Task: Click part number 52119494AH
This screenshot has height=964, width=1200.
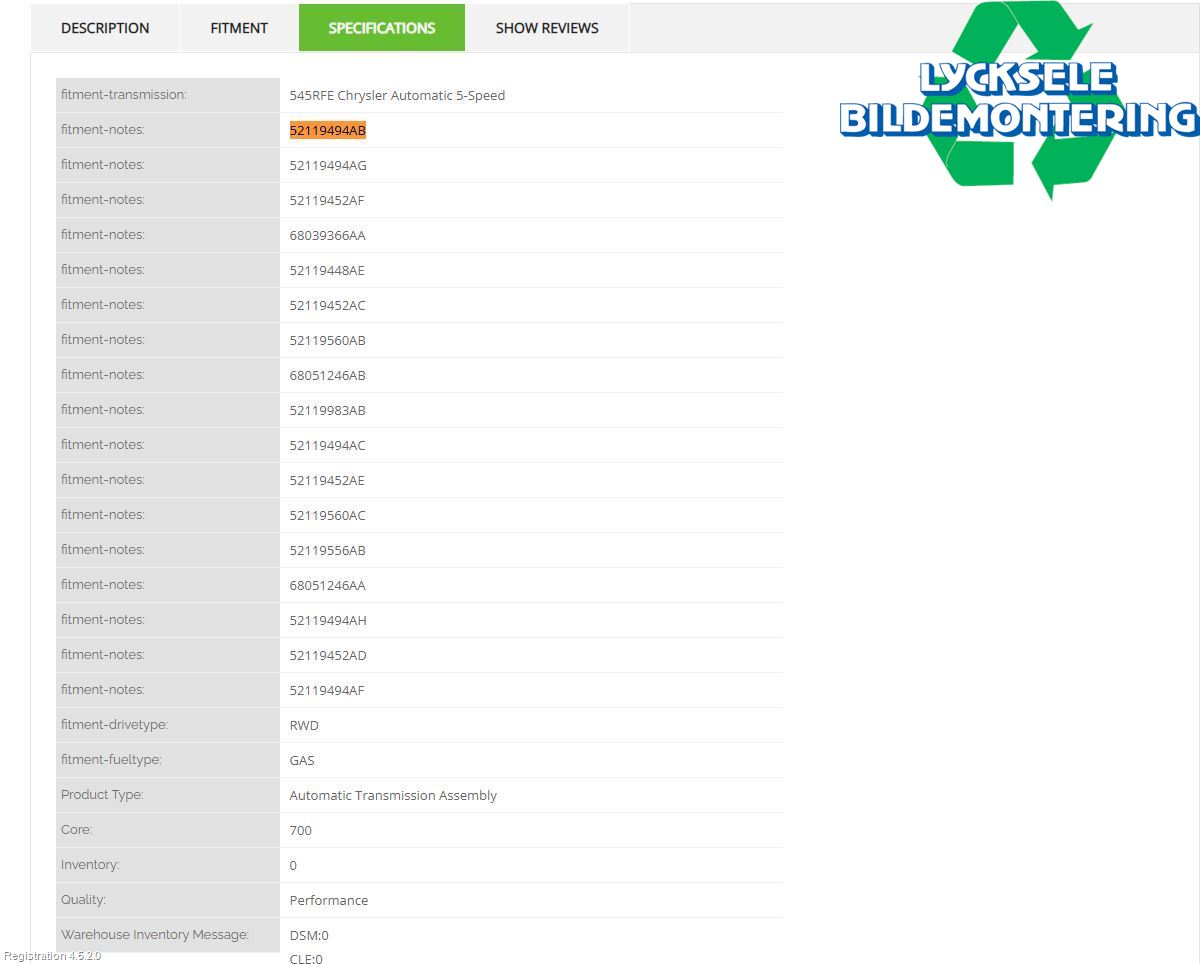Action: click(328, 620)
